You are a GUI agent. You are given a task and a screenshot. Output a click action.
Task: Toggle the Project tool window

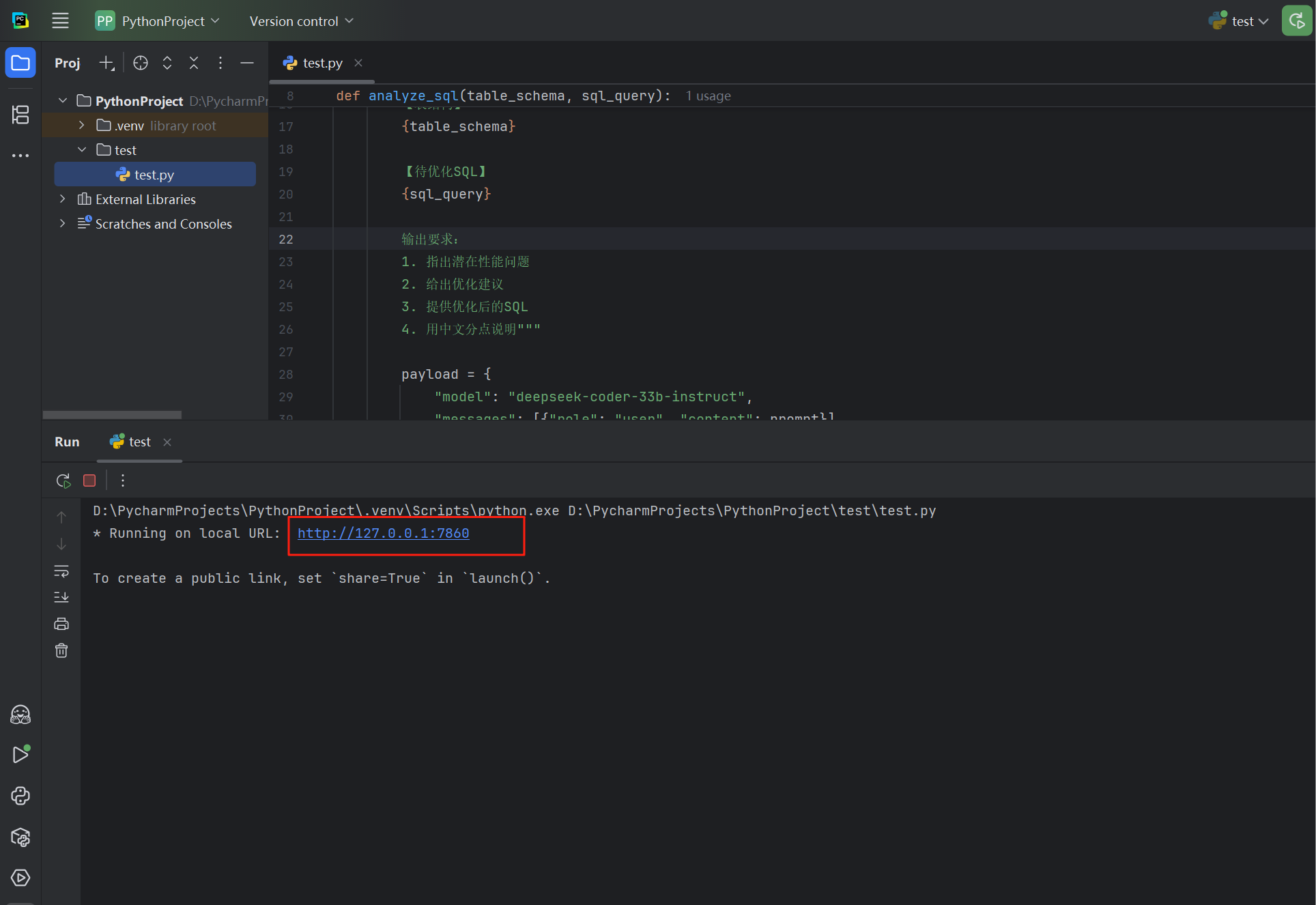click(x=20, y=63)
